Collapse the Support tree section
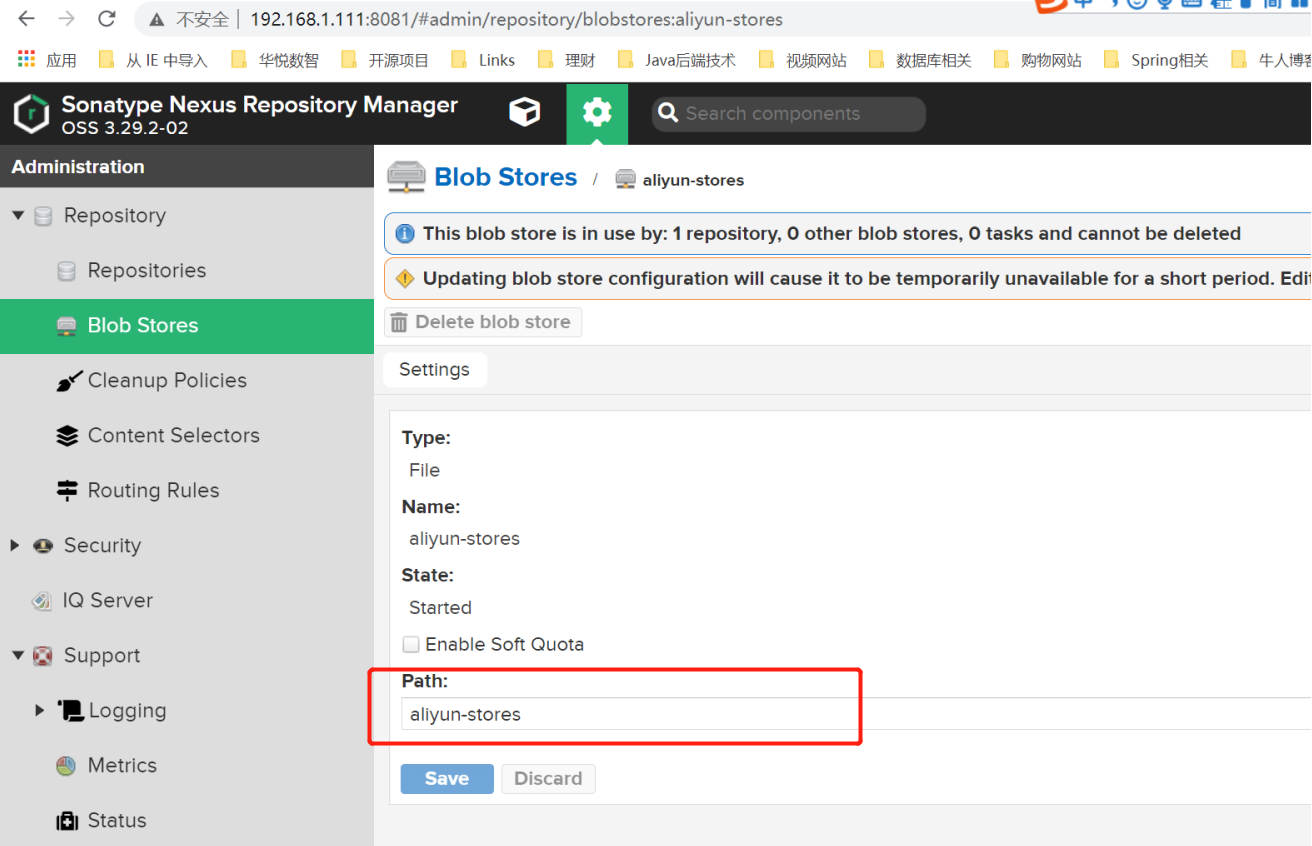Screen dimensions: 1312x846 18,656
